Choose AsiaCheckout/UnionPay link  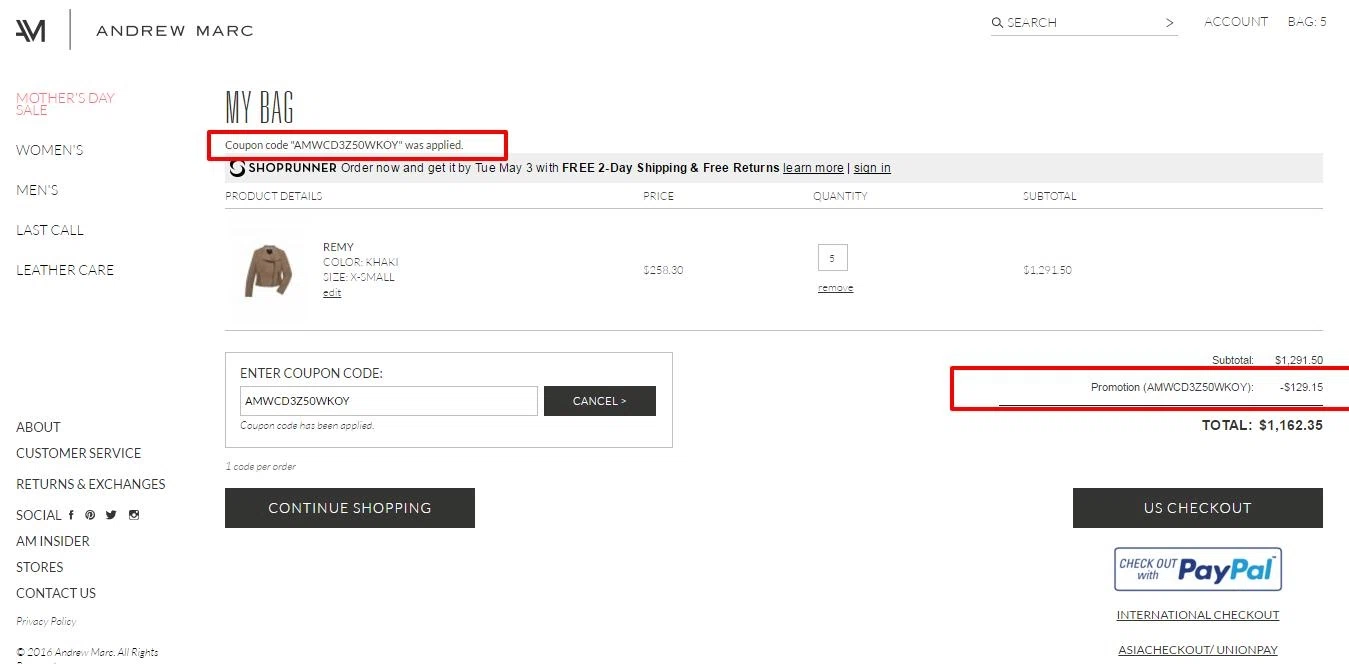pyautogui.click(x=1198, y=650)
